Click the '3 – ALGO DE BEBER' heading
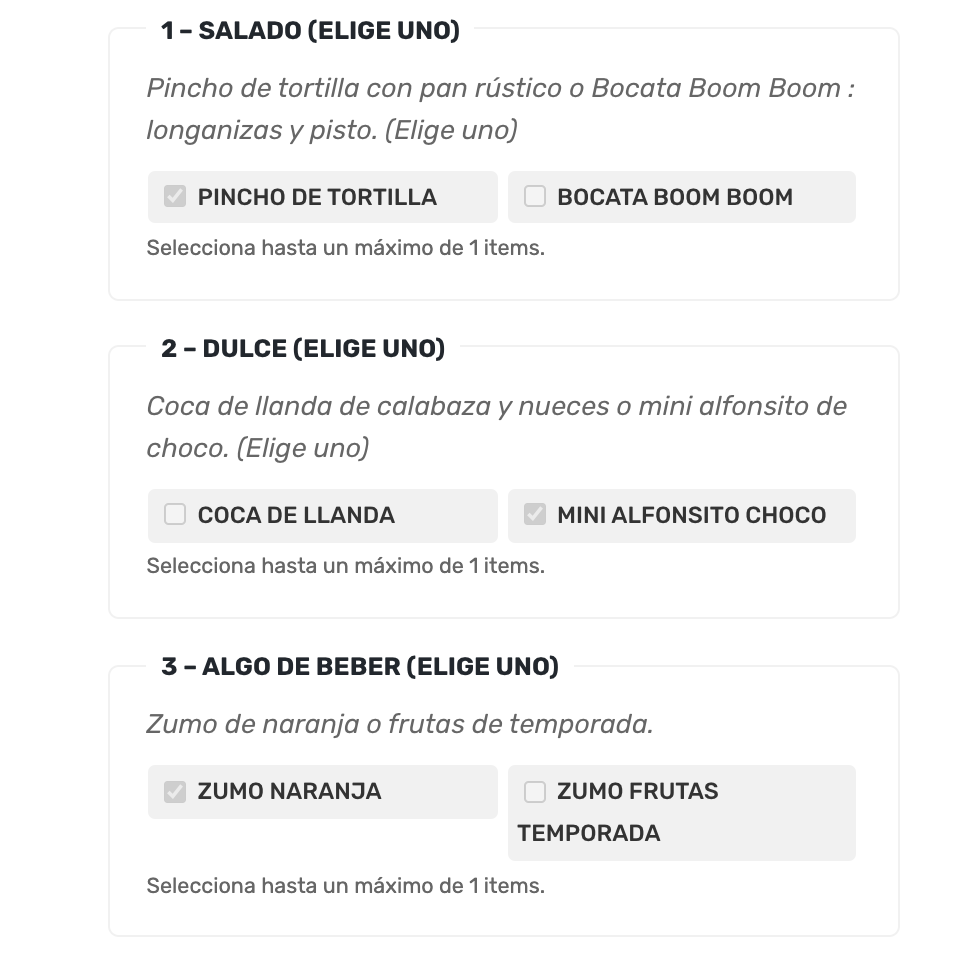Screen dimensions: 972x964 [360, 666]
